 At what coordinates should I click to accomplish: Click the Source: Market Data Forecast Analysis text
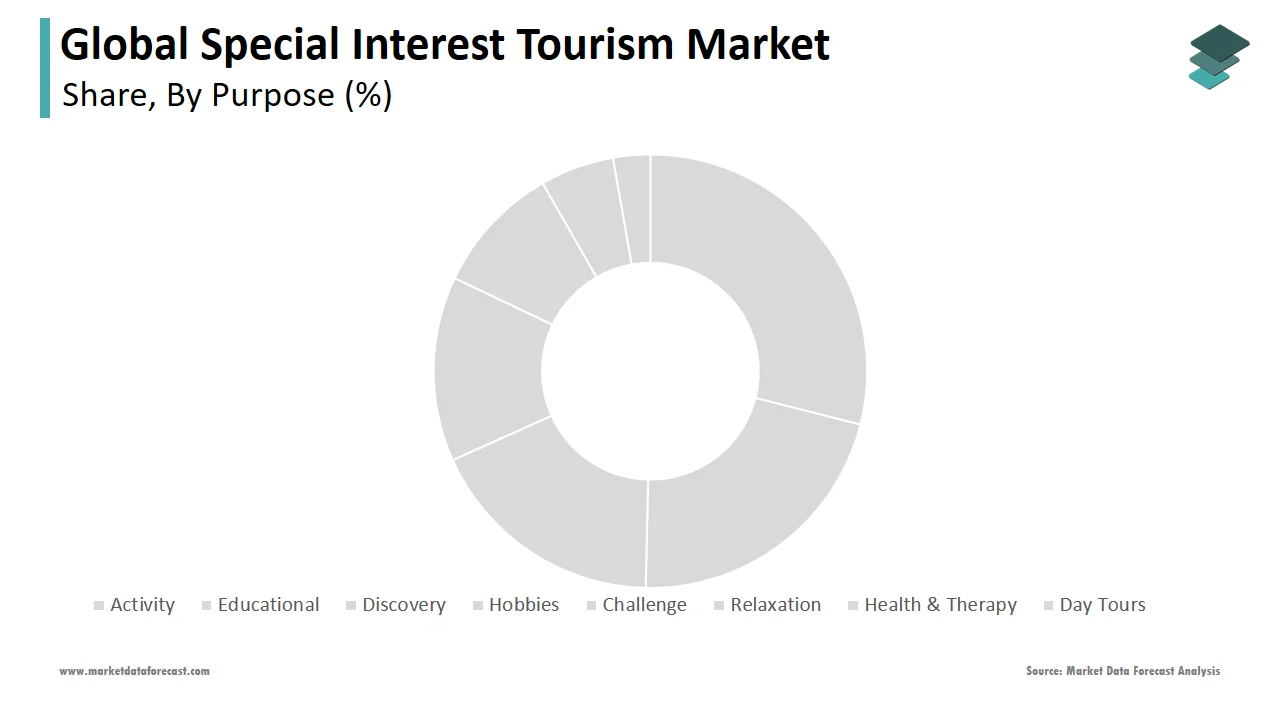pyautogui.click(x=1122, y=671)
